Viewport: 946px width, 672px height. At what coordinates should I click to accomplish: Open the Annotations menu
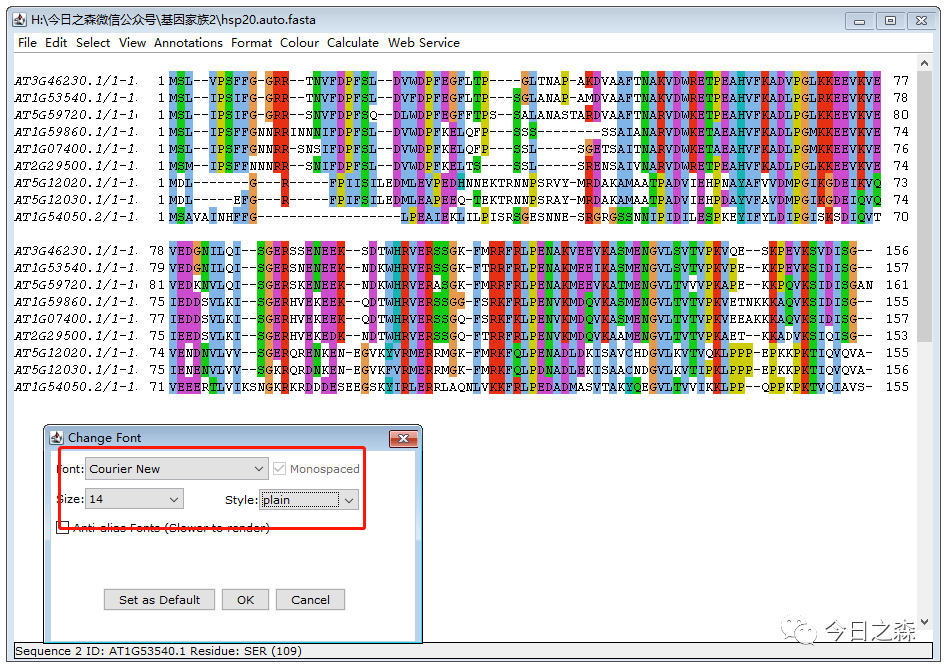point(188,43)
